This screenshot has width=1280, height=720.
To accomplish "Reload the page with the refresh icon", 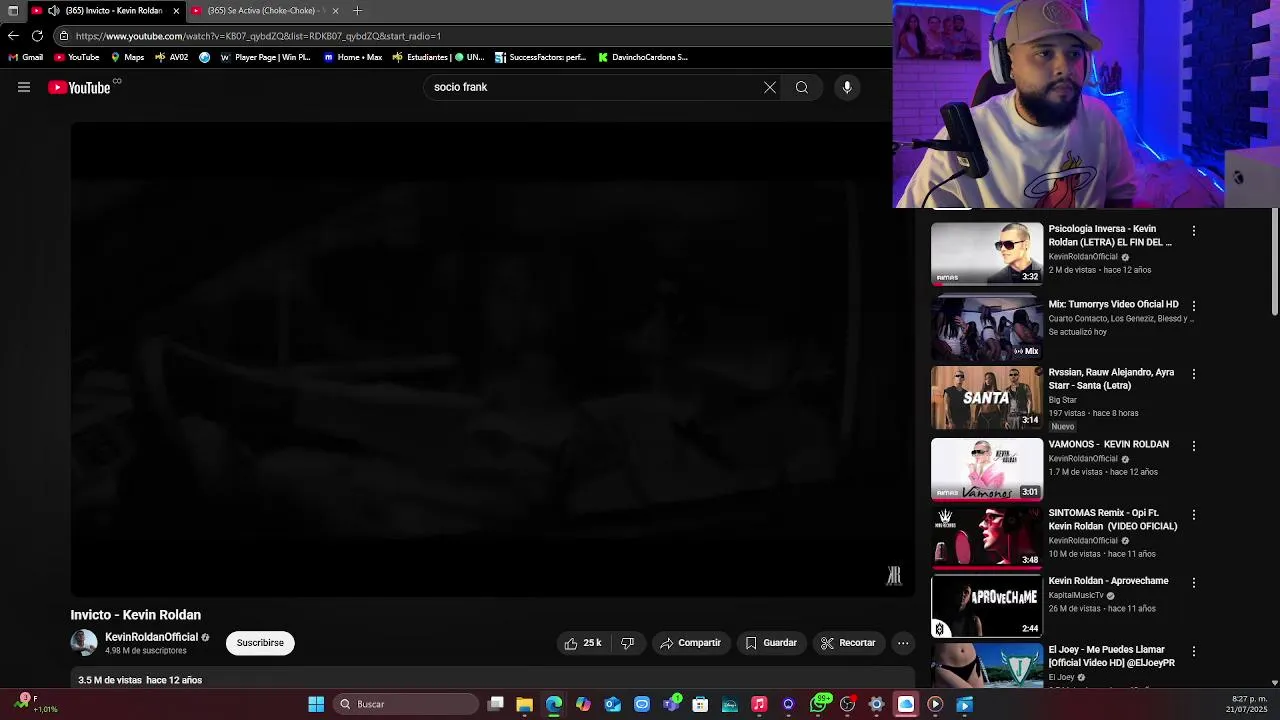I will coord(37,36).
